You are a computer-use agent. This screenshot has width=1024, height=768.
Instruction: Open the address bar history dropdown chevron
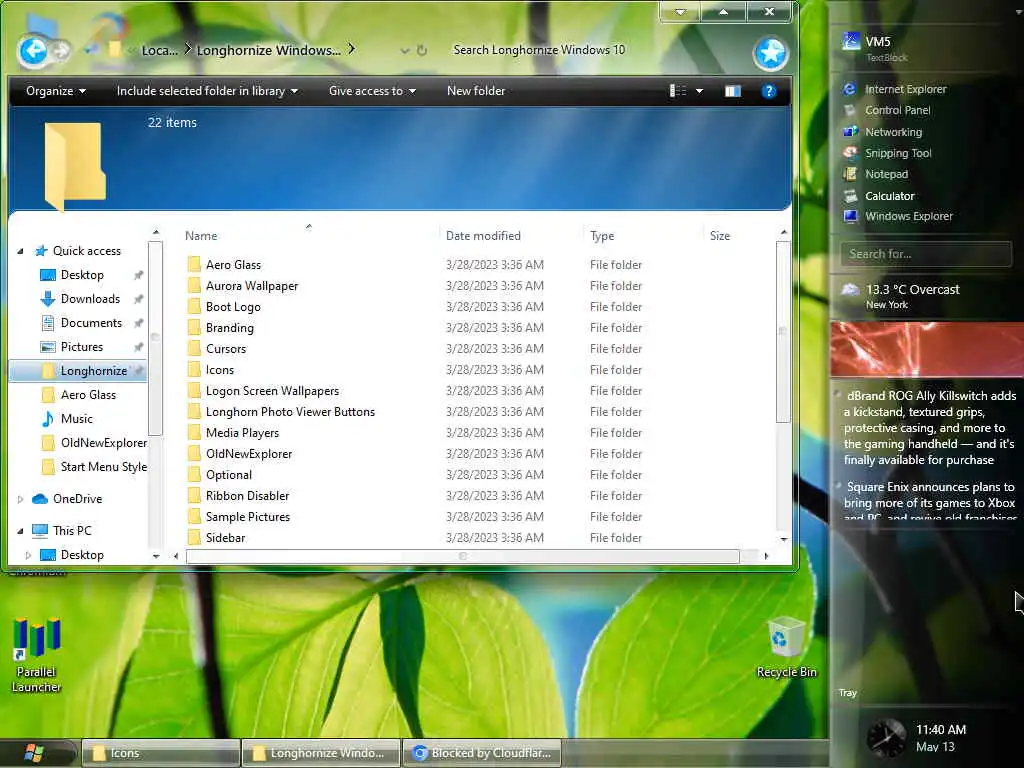point(405,50)
